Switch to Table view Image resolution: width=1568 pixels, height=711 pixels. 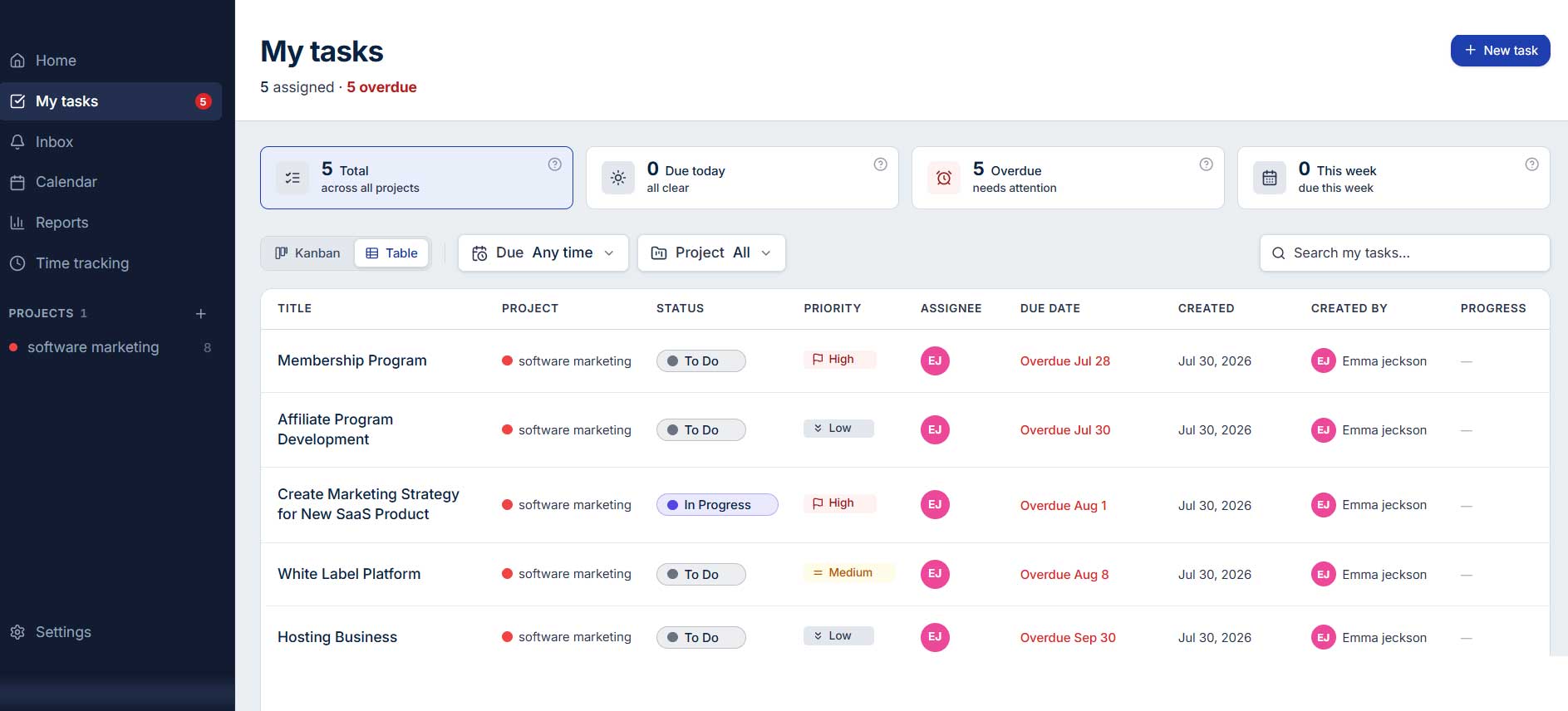(391, 253)
